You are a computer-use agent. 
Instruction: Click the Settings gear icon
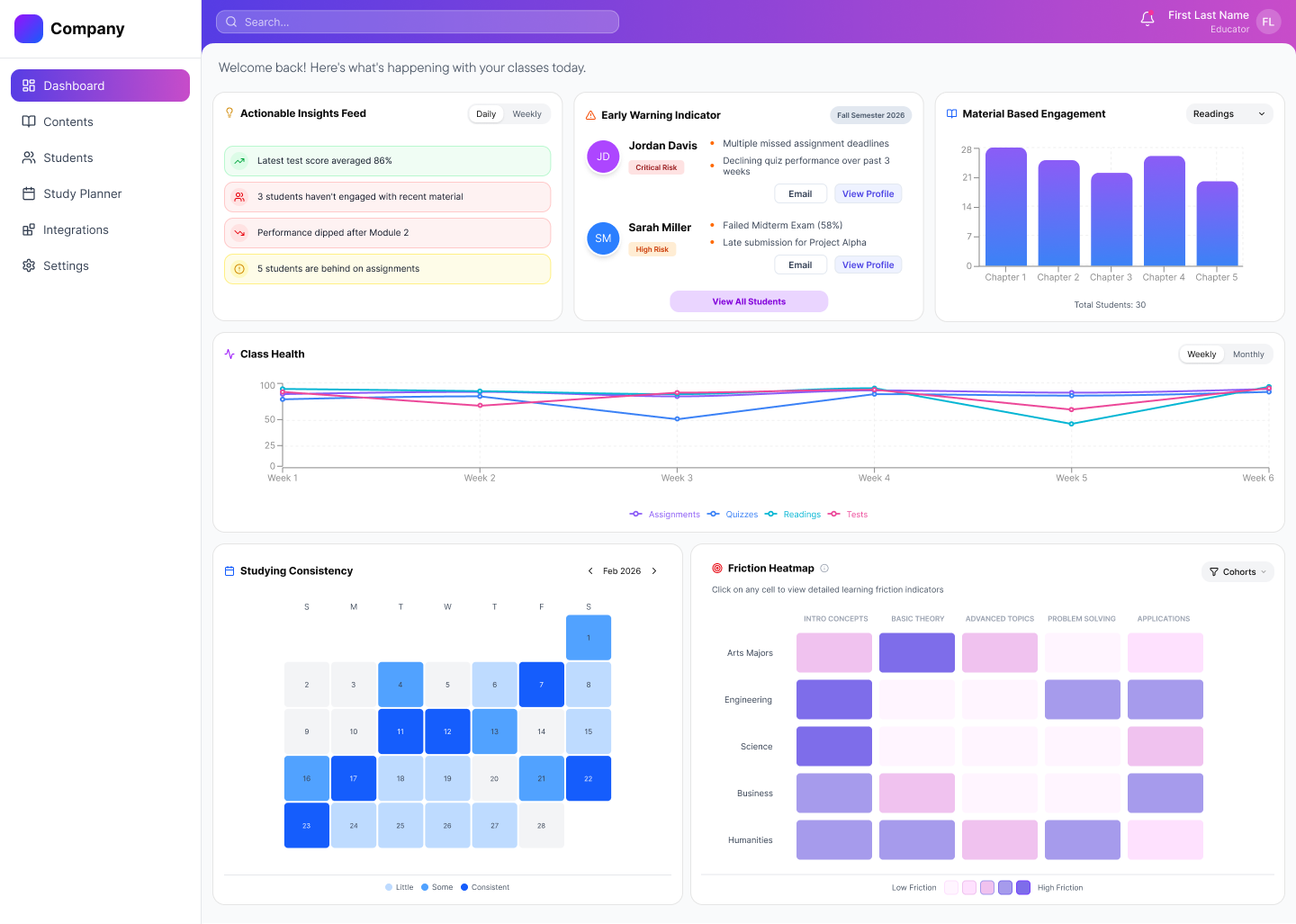[x=29, y=266]
